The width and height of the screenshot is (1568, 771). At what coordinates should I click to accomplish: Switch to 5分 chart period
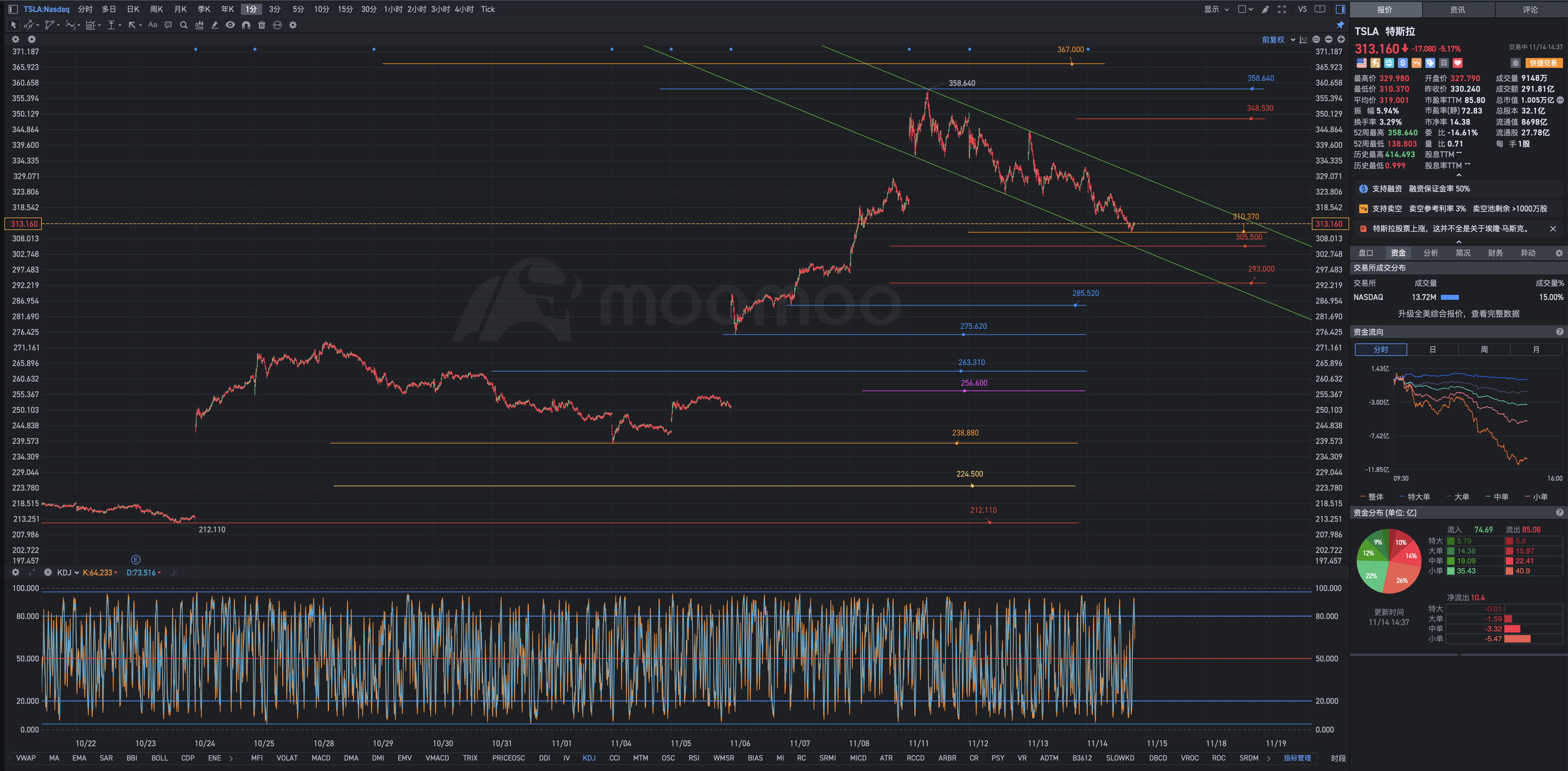(298, 9)
